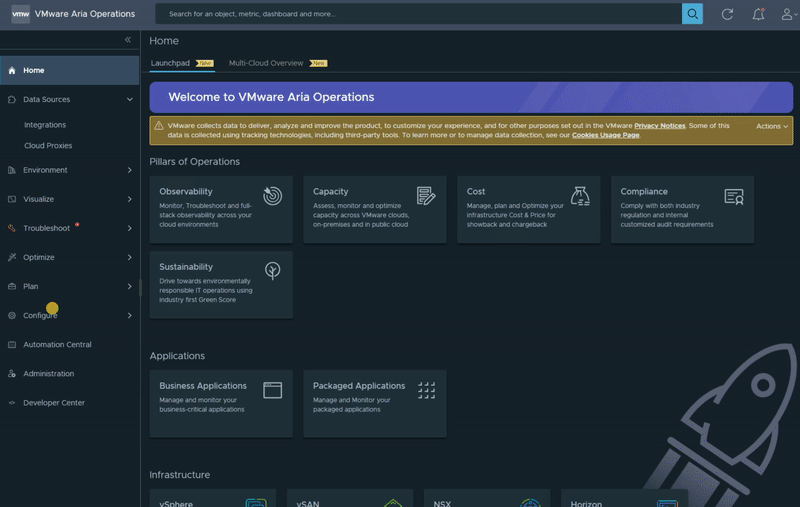Open the Actions dropdown in banner
This screenshot has width=800, height=507.
click(x=772, y=126)
